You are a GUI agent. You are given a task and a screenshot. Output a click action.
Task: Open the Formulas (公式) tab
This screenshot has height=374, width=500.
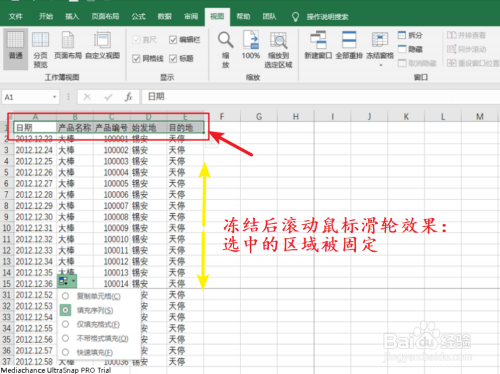point(138,16)
